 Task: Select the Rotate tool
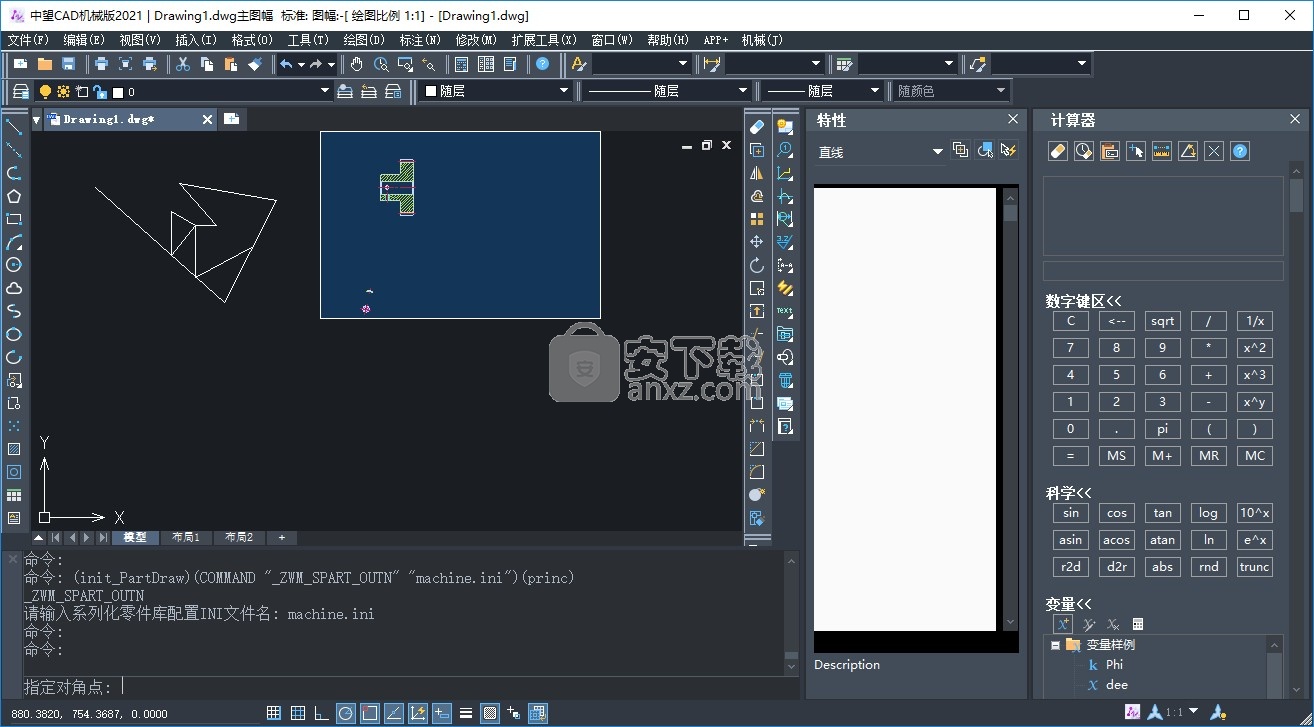757,265
